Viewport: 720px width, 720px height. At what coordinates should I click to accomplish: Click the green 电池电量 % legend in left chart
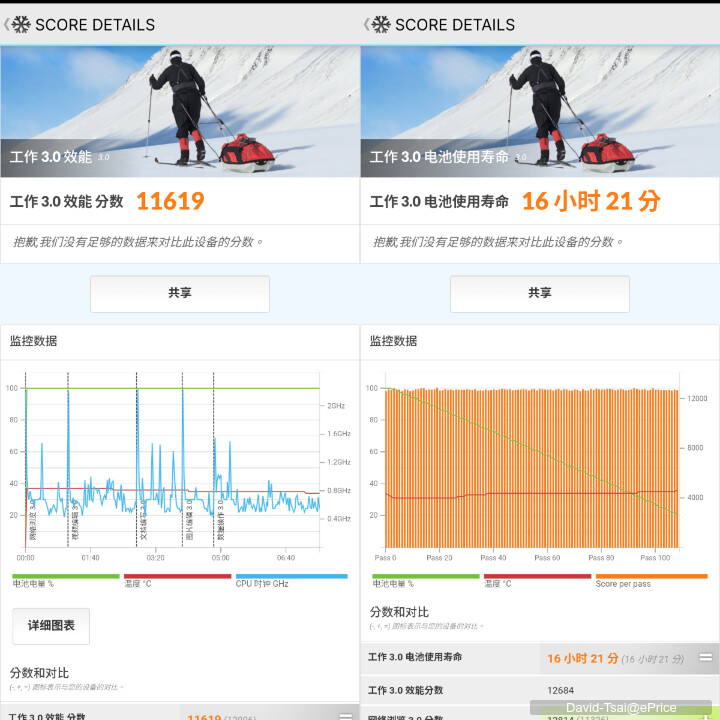tap(66, 581)
